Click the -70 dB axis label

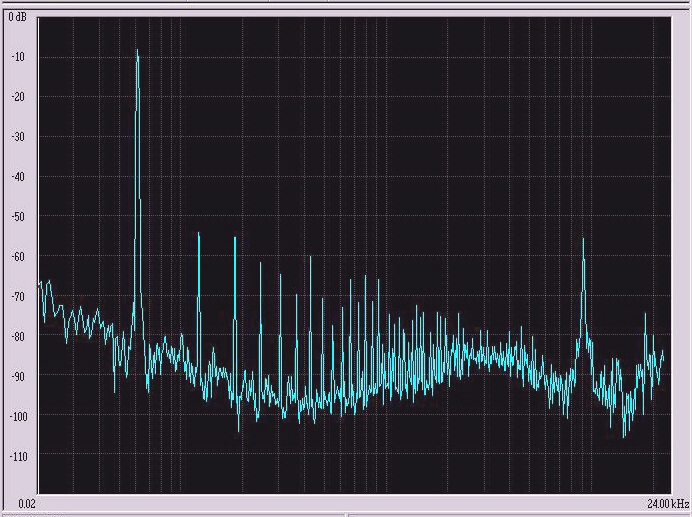pyautogui.click(x=18, y=296)
